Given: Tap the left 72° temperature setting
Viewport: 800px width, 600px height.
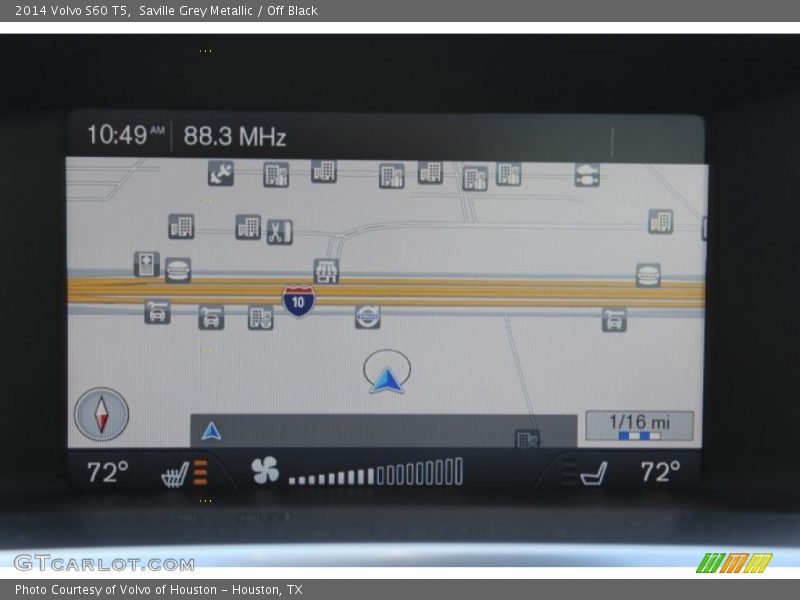Looking at the screenshot, I should 108,472.
